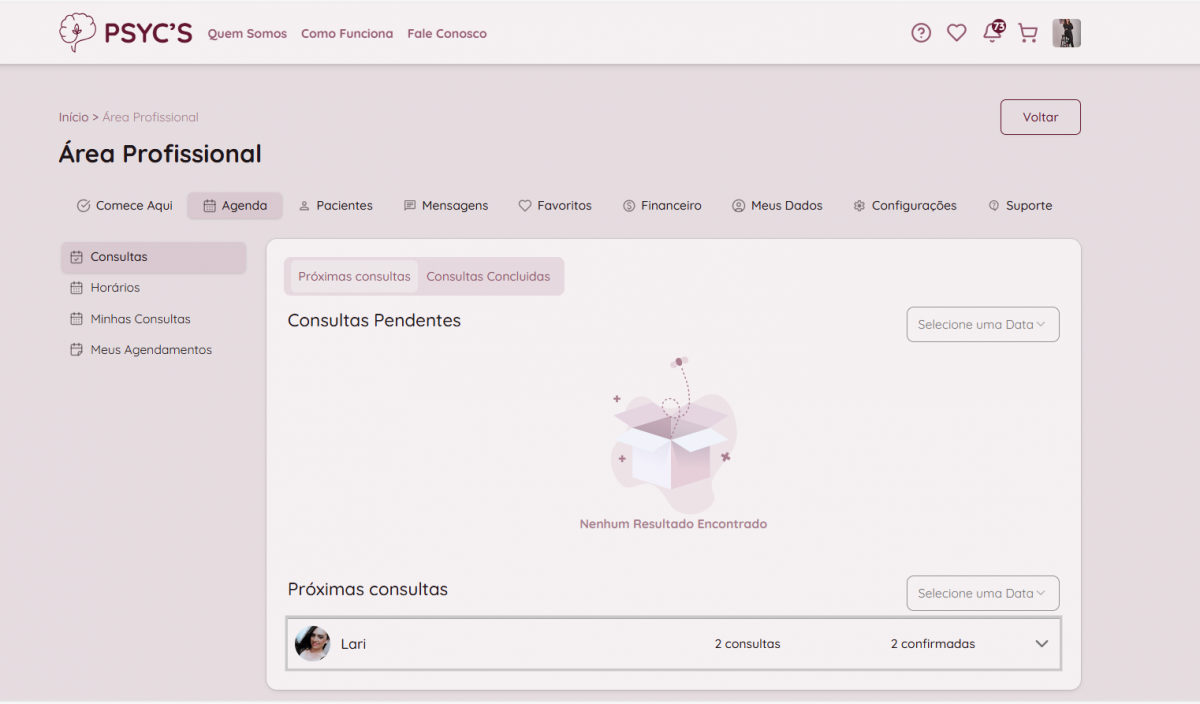
Task: Switch to Consultas Concluidas tab
Action: pyautogui.click(x=488, y=277)
